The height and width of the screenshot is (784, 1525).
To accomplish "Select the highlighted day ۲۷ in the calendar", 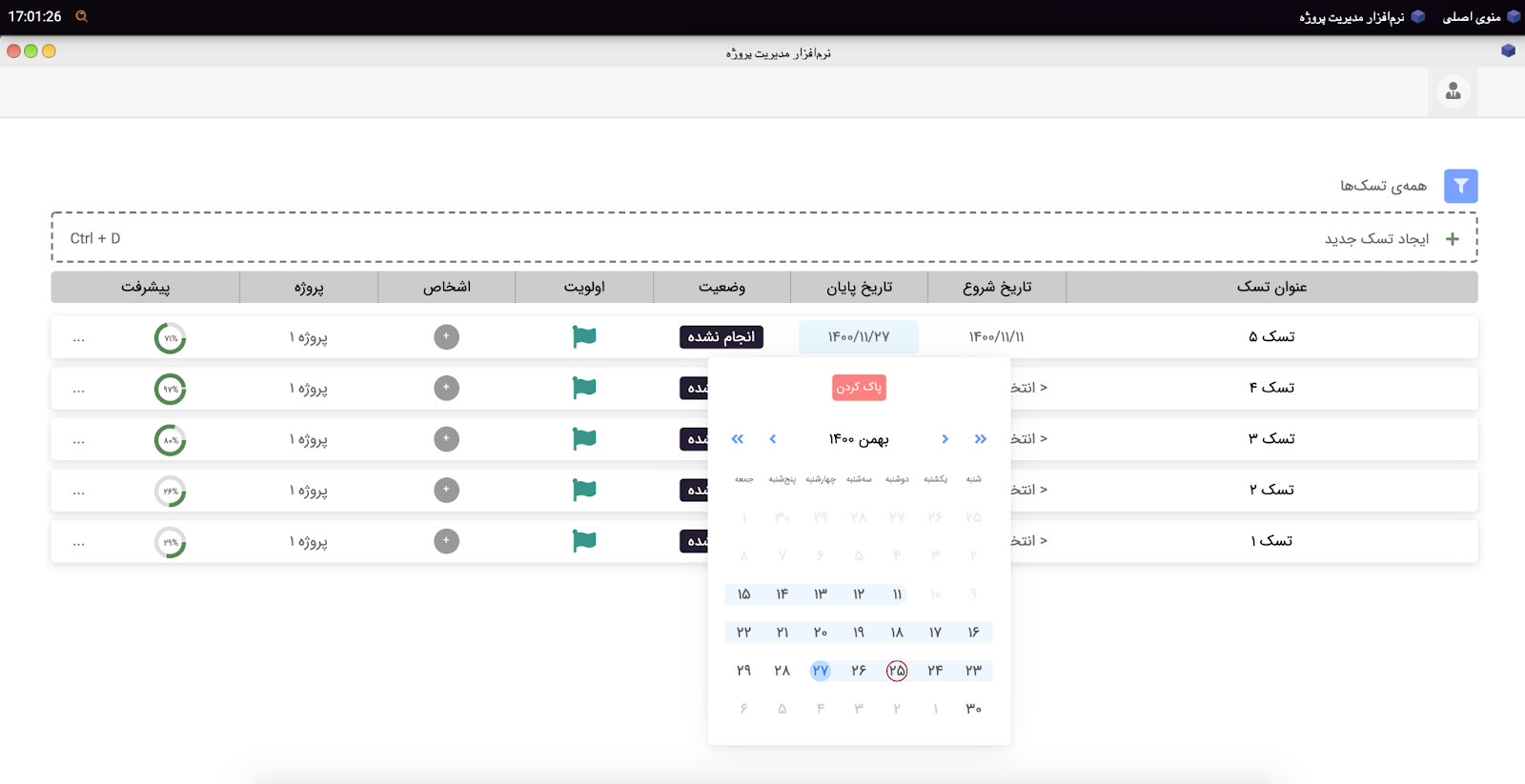I will tap(821, 671).
